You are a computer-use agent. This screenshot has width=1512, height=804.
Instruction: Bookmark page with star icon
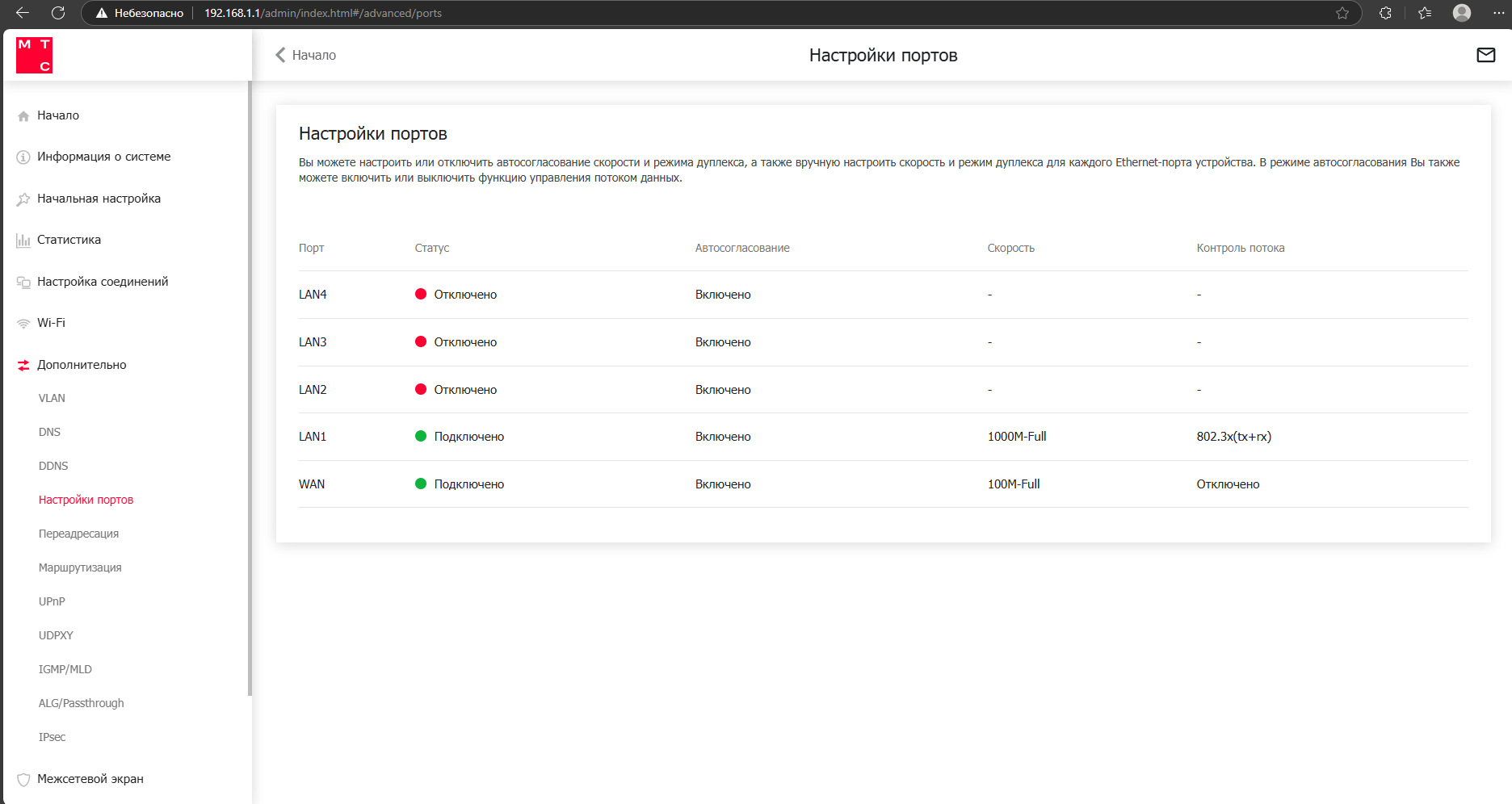point(1342,13)
